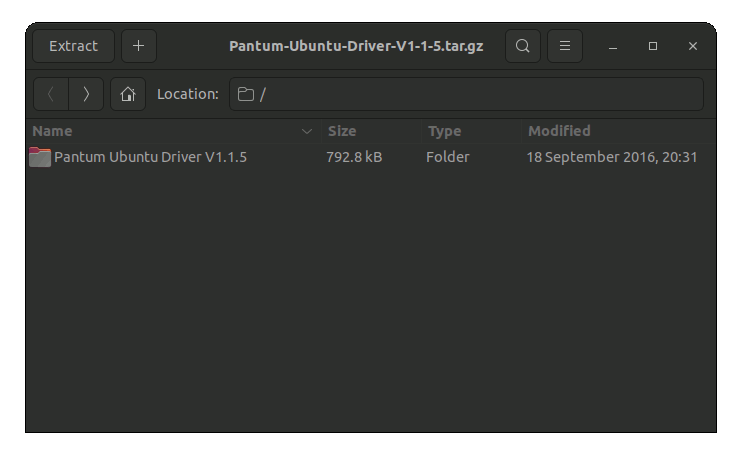Click the Location path field
Viewport: 742px width, 461px height.
click(466, 94)
